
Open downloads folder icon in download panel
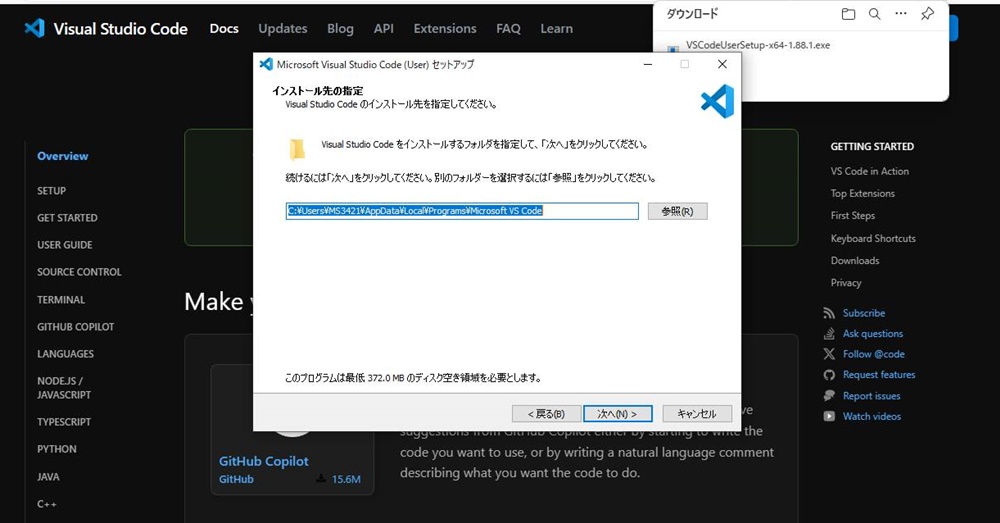(848, 14)
